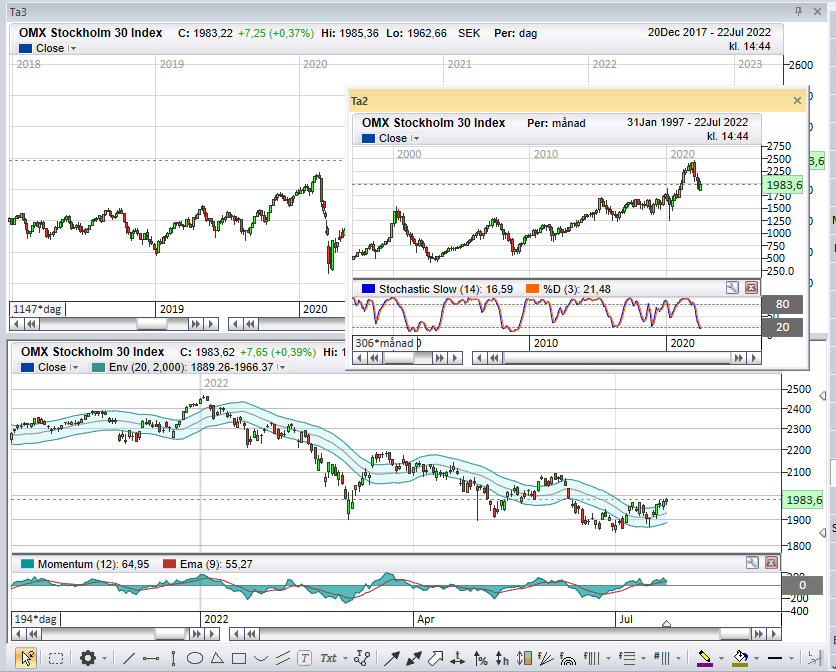Expand the Txt tool dropdown arrow
The height and width of the screenshot is (672, 836).
coord(345,659)
